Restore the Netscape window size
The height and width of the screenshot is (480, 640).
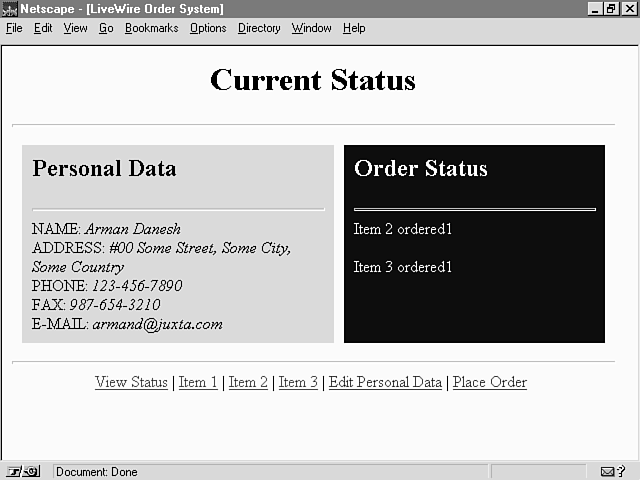pos(613,9)
